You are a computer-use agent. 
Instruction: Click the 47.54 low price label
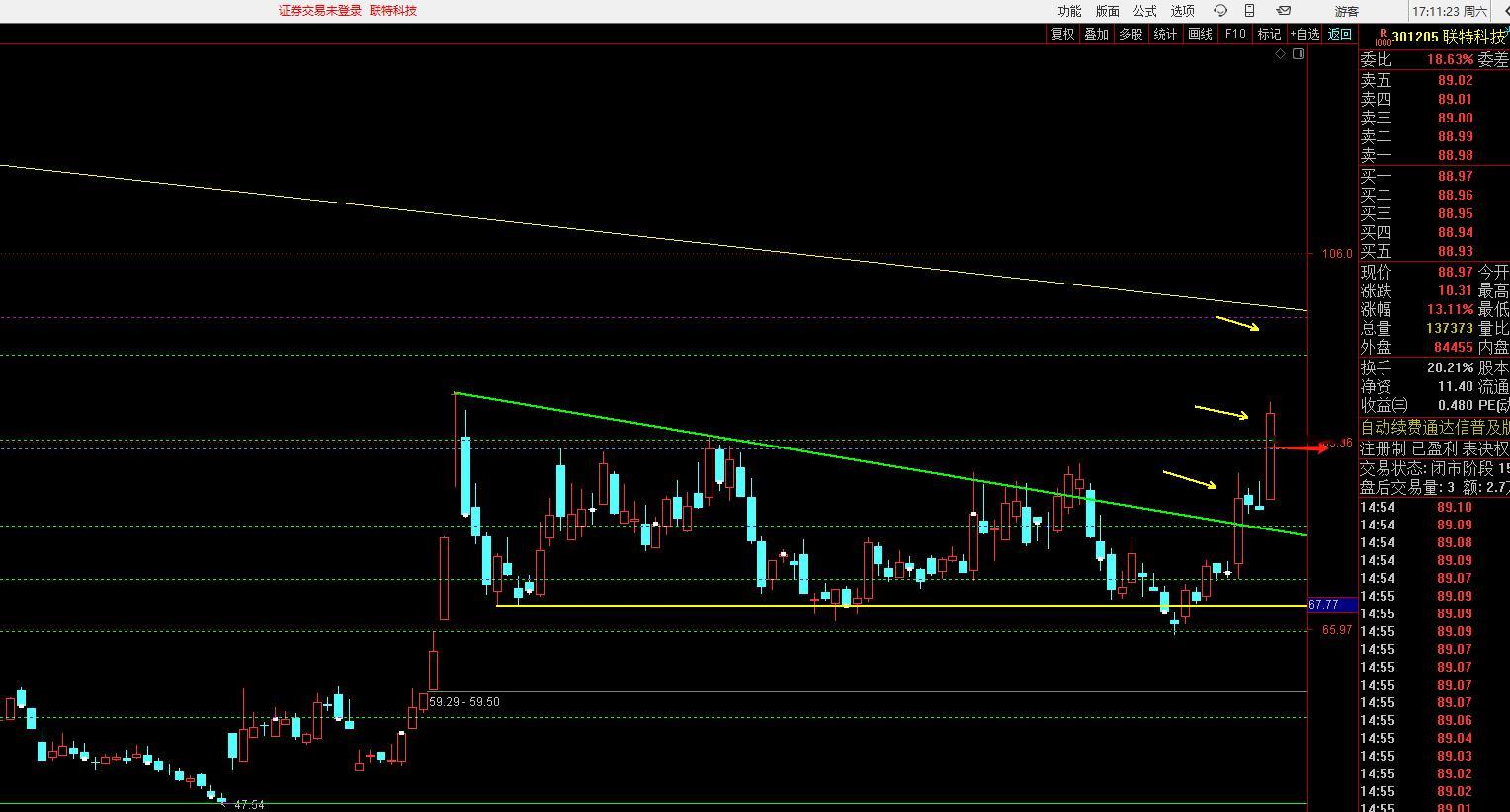pyautogui.click(x=249, y=805)
